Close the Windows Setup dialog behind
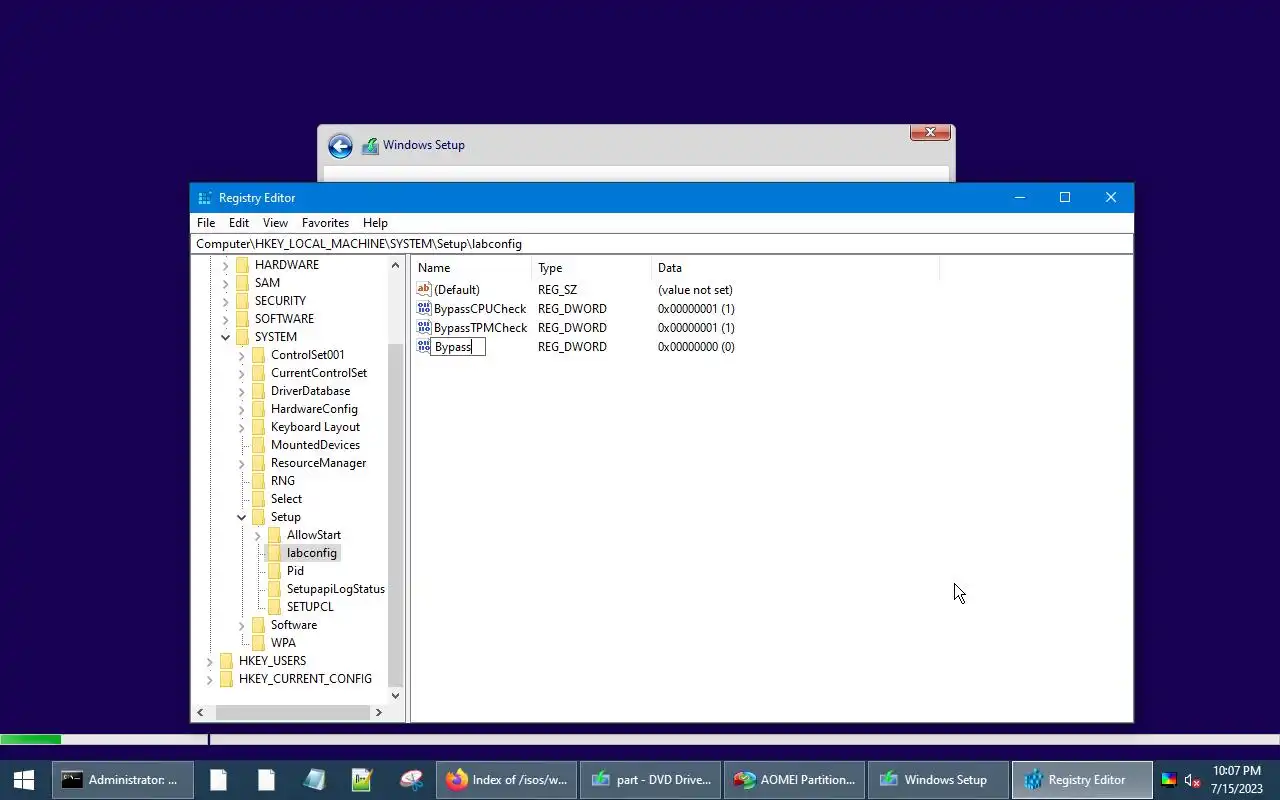1280x800 pixels. click(930, 132)
